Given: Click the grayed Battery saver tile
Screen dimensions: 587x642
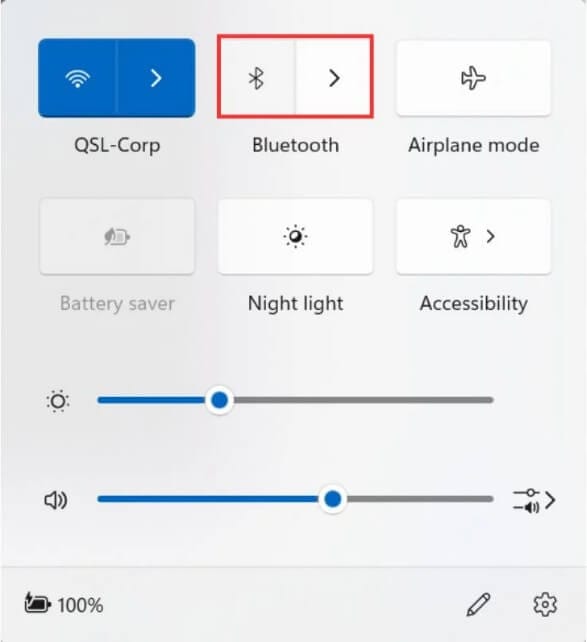Looking at the screenshot, I should tap(117, 237).
